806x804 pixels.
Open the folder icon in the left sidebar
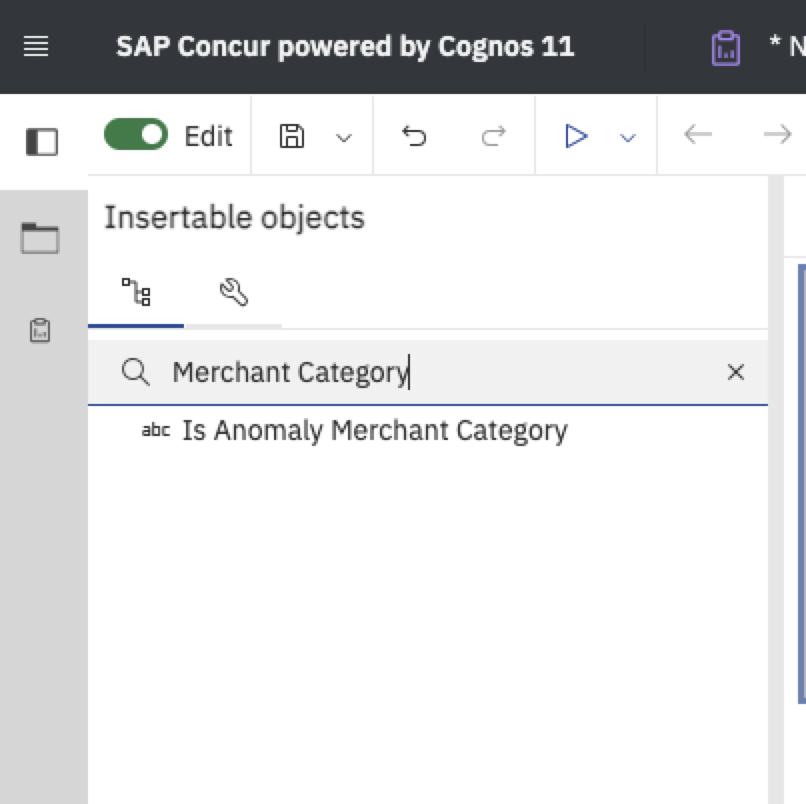pos(40,238)
